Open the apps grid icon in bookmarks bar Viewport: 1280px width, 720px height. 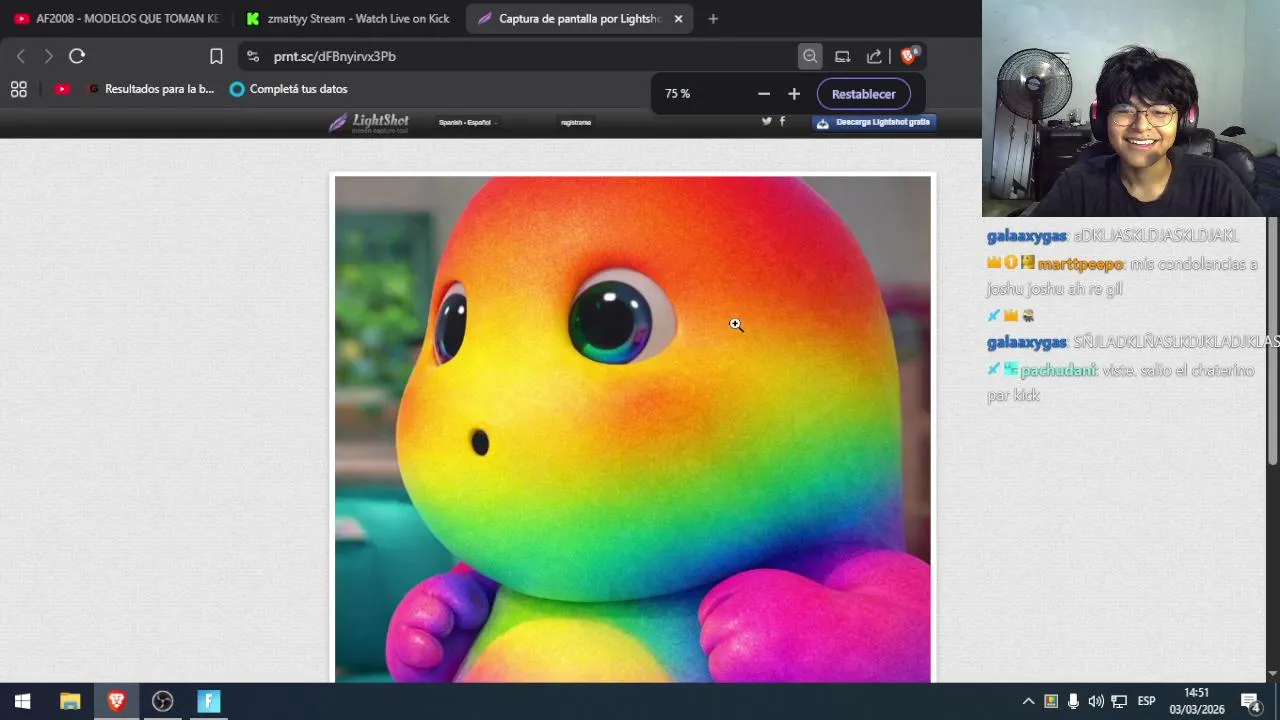point(18,89)
